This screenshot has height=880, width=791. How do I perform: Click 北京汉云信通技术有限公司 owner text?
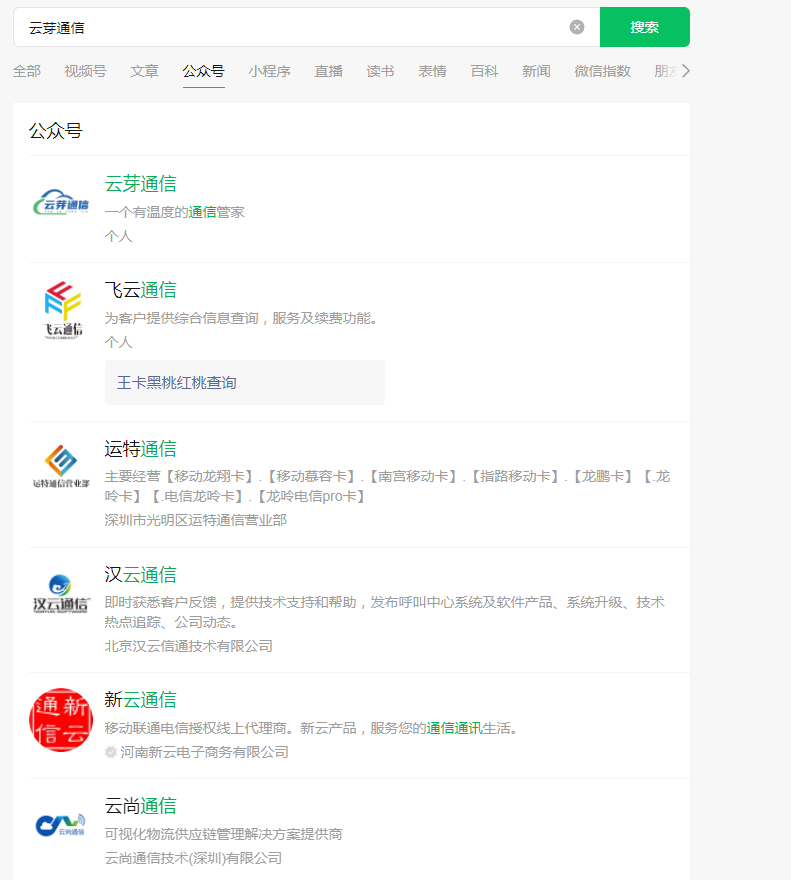click(189, 646)
